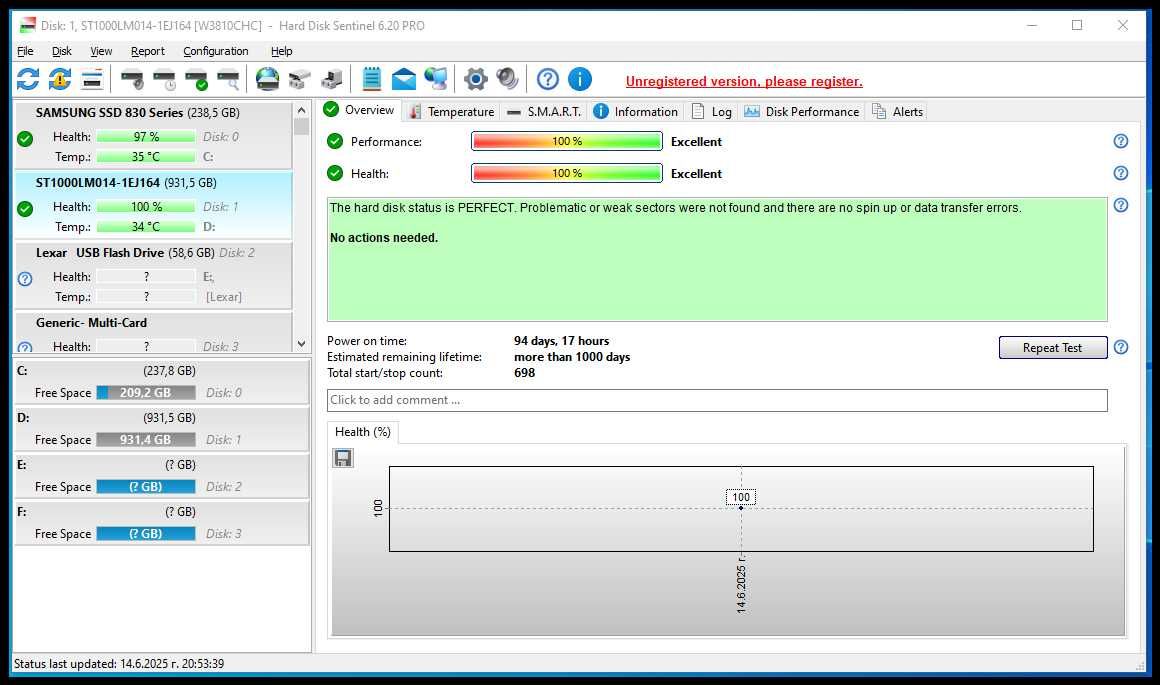Click the disk icon with stethoscope test
Viewport: 1160px width, 685px height.
coord(132,79)
